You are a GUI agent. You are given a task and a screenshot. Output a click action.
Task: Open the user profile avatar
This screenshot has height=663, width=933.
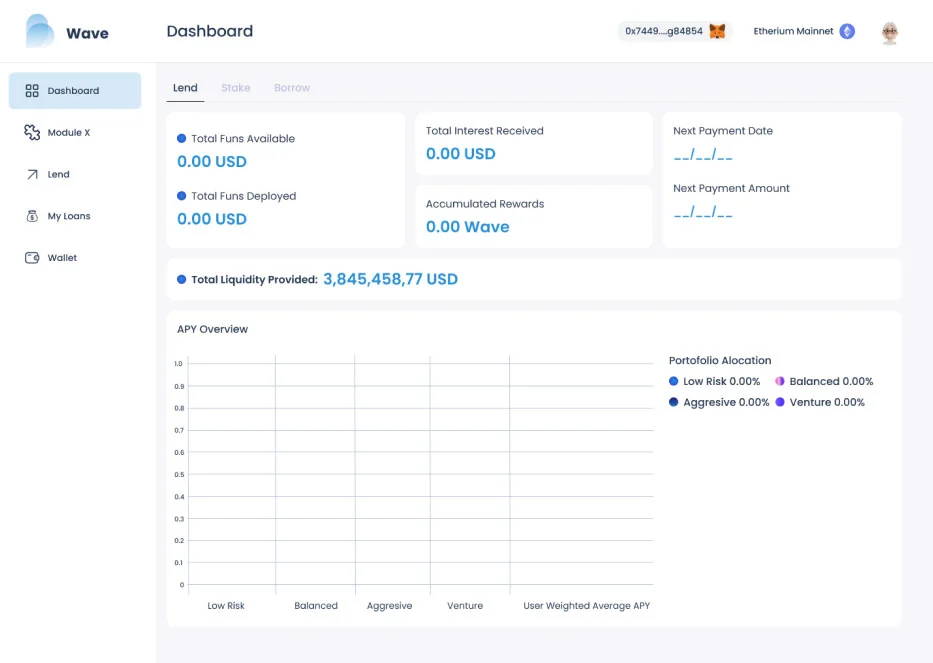pyautogui.click(x=889, y=31)
